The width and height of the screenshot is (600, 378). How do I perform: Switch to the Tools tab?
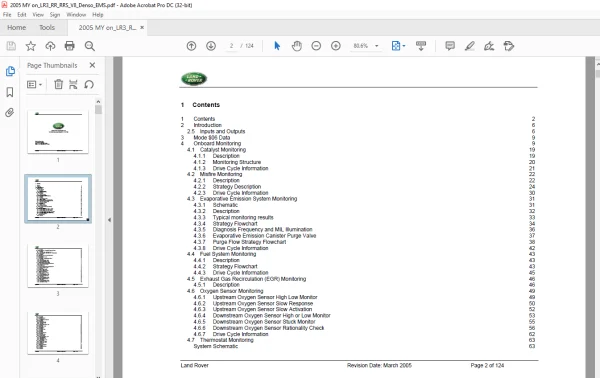click(47, 28)
